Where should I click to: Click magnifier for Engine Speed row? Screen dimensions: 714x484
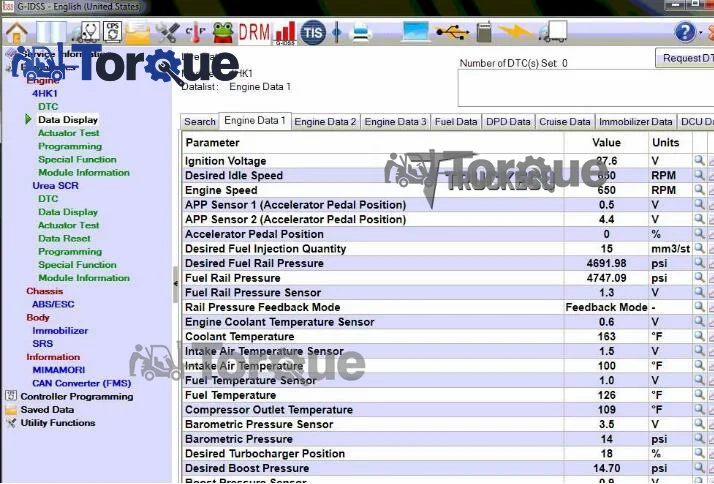pos(699,189)
